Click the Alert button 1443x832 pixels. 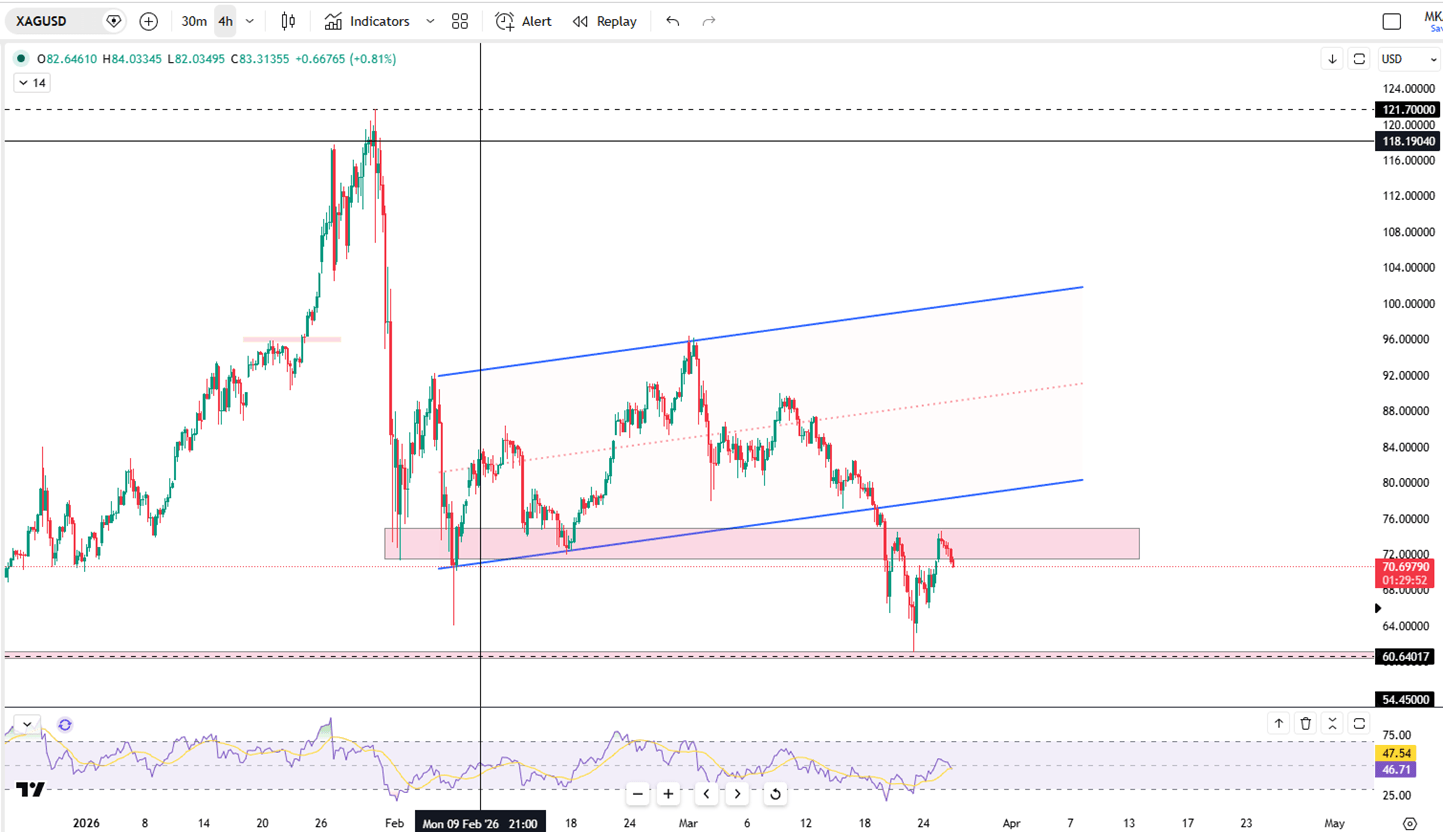click(524, 21)
